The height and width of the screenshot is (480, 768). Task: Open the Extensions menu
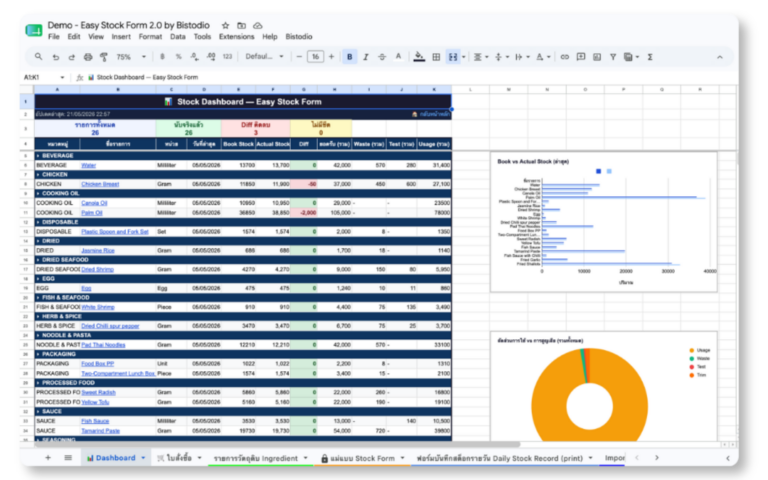pos(237,37)
